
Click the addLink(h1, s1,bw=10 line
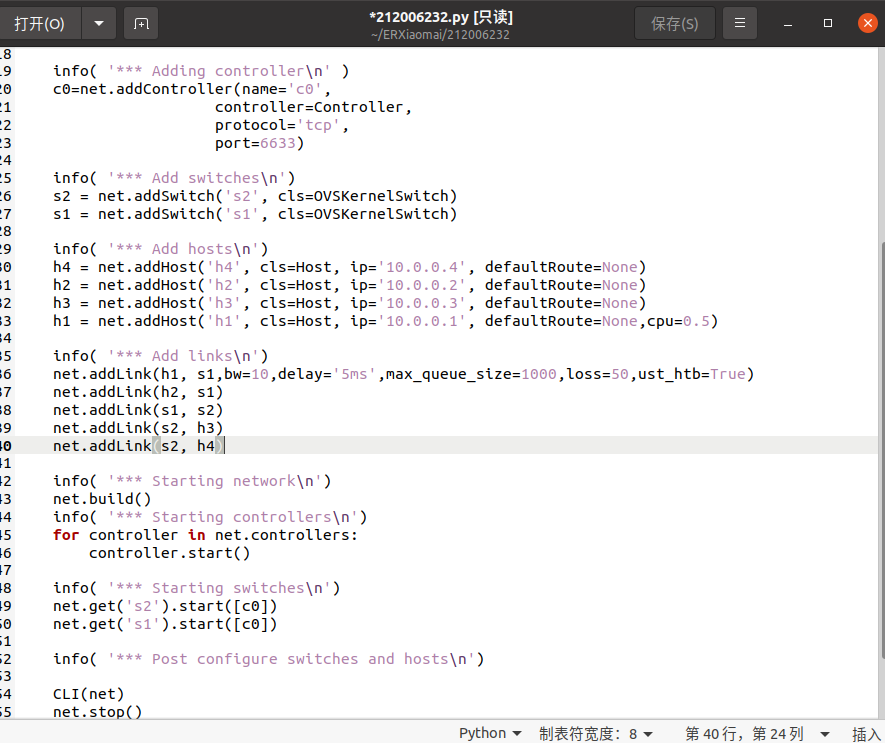[404, 374]
